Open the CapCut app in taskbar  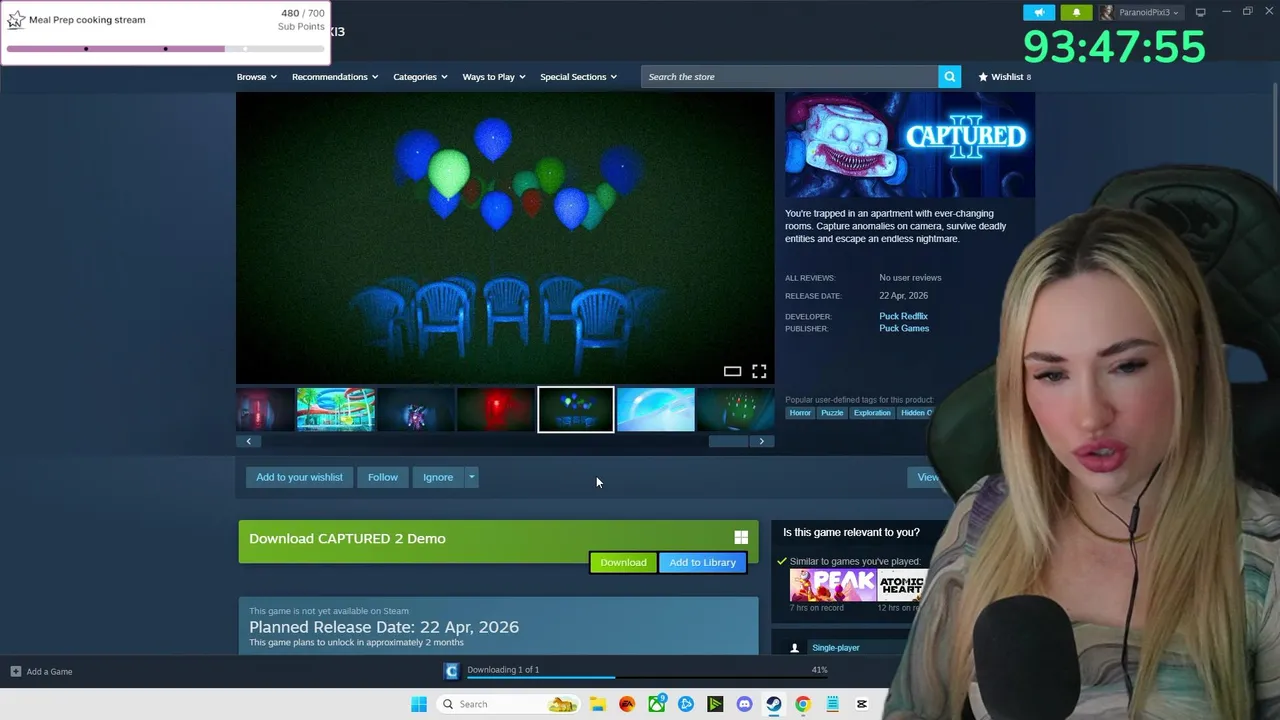tap(861, 704)
